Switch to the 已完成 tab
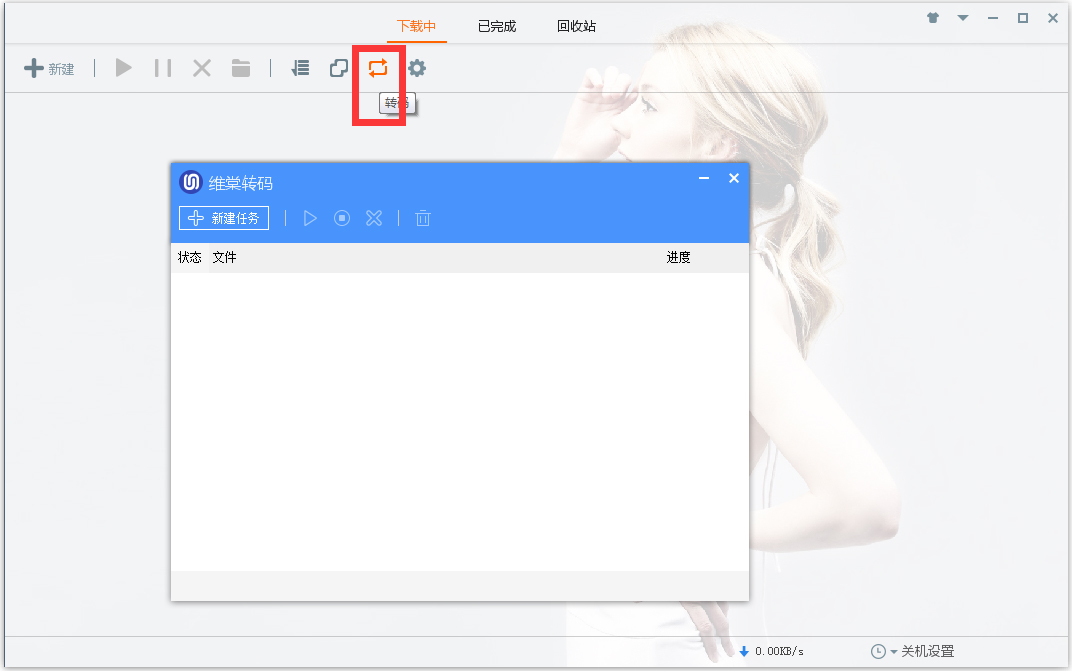Viewport: 1072px width, 671px height. click(497, 26)
